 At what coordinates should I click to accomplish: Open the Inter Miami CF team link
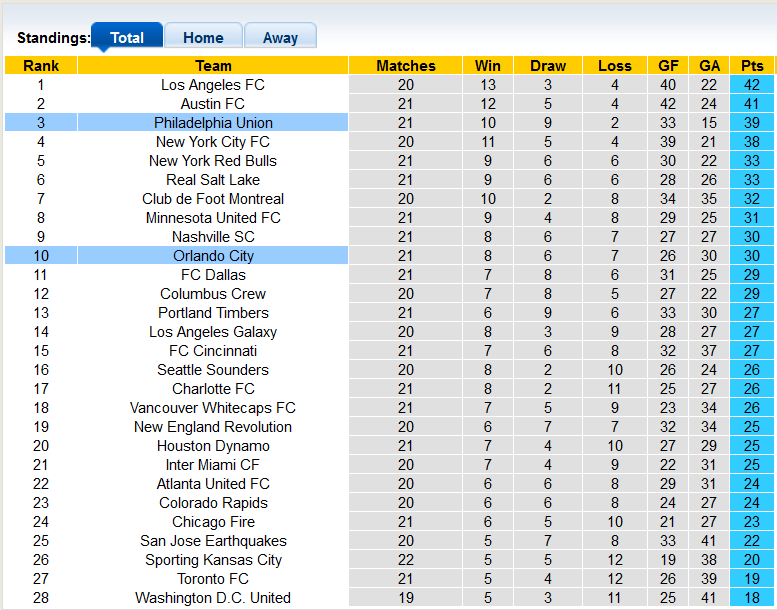click(213, 465)
